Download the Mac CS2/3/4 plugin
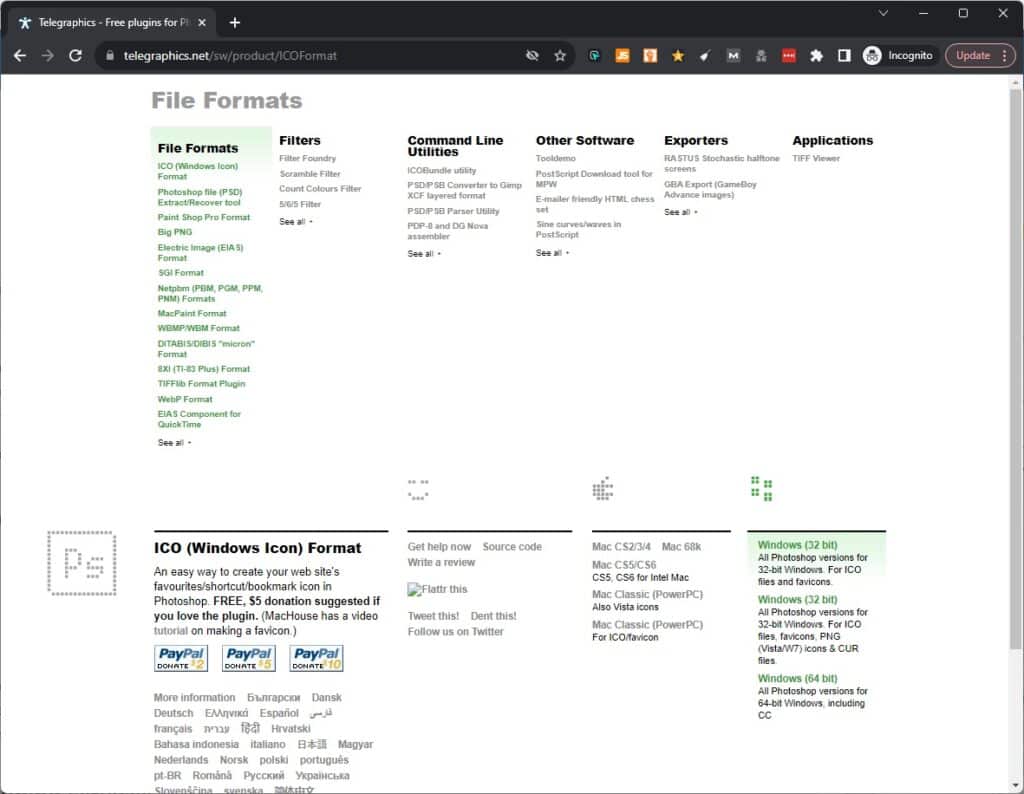This screenshot has width=1024, height=794. [622, 547]
